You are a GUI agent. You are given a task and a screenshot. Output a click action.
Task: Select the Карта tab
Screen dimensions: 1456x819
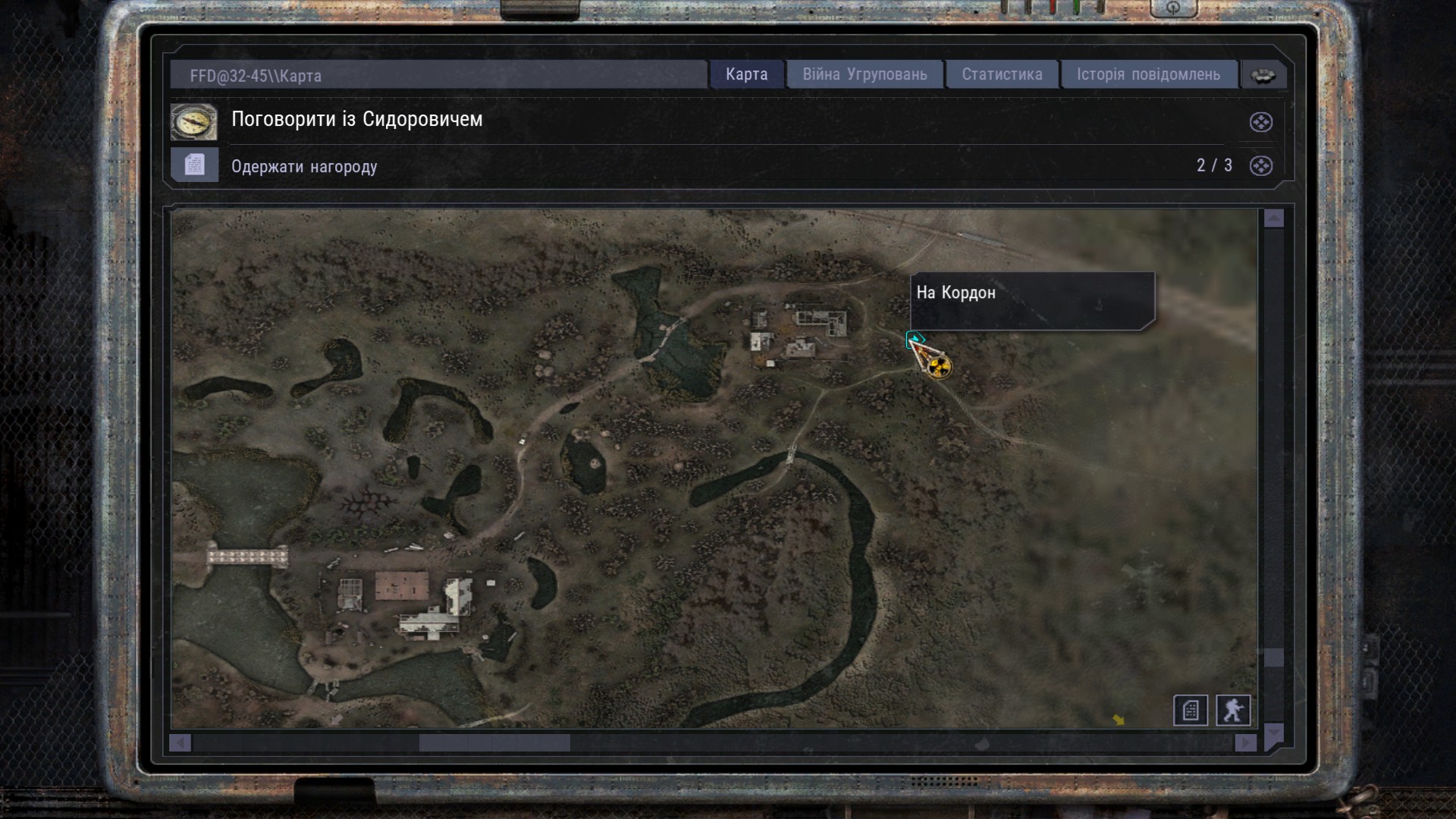[x=746, y=74]
